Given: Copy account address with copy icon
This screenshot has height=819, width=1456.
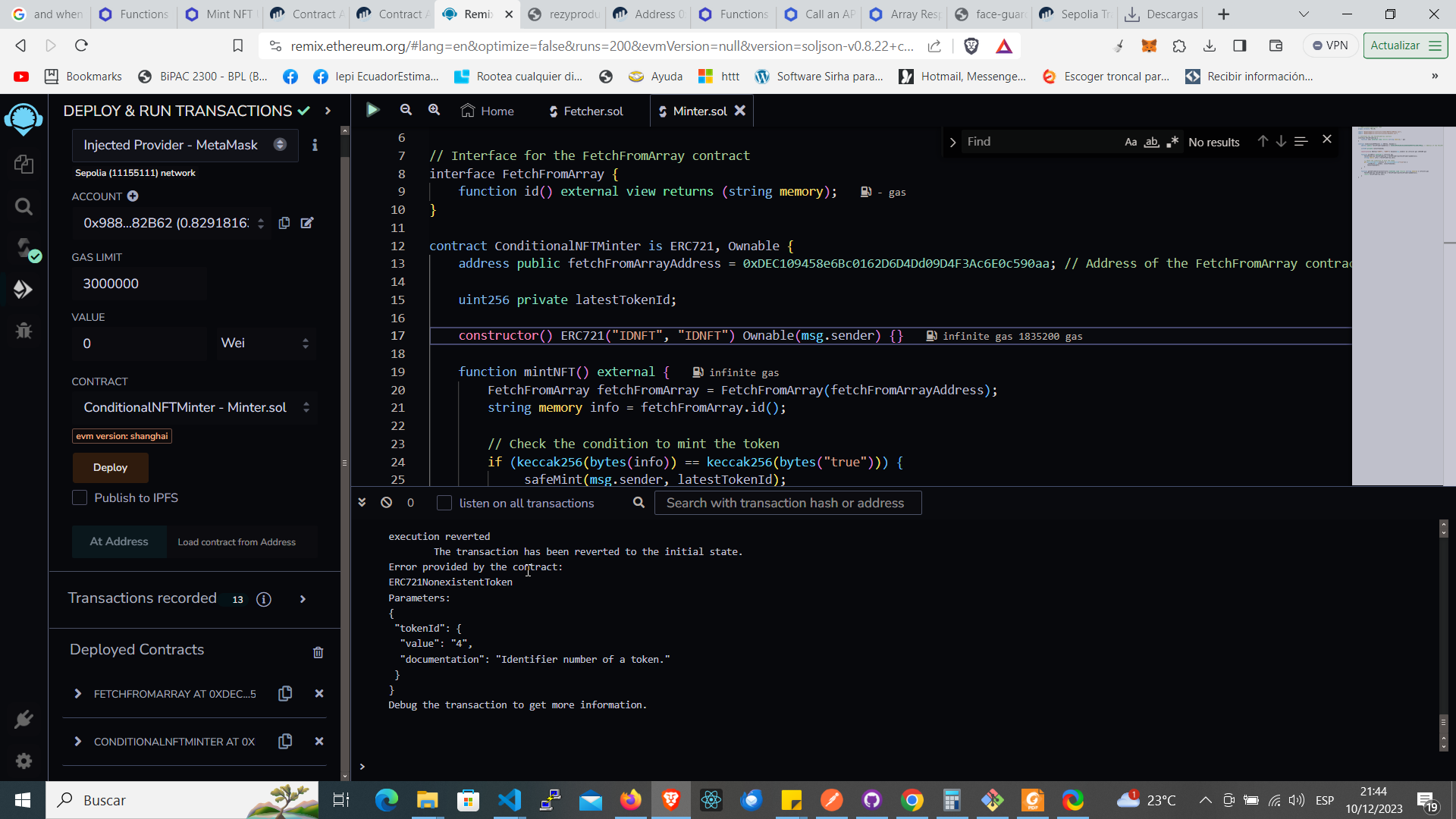Looking at the screenshot, I should tap(284, 223).
